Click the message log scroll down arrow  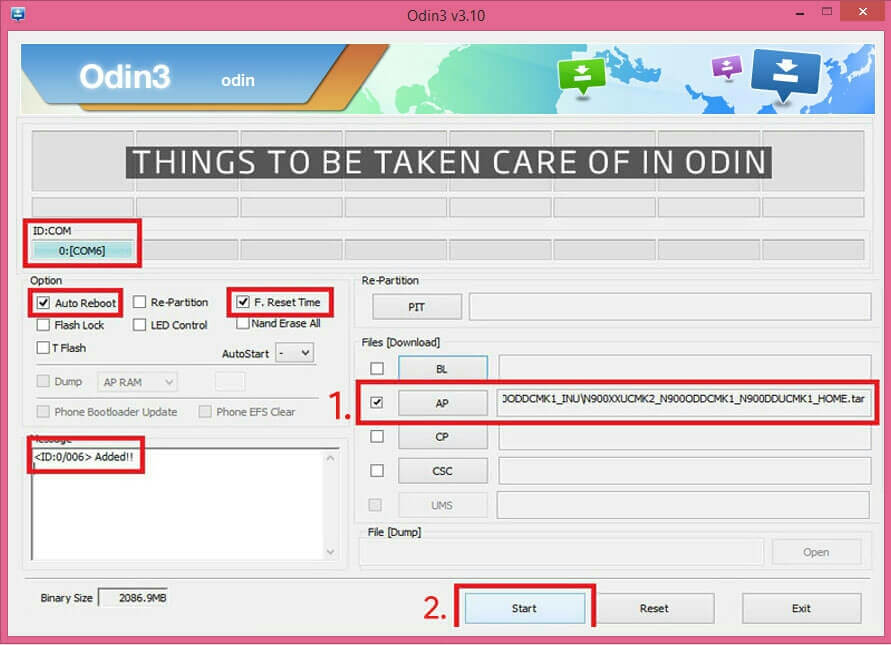click(331, 552)
